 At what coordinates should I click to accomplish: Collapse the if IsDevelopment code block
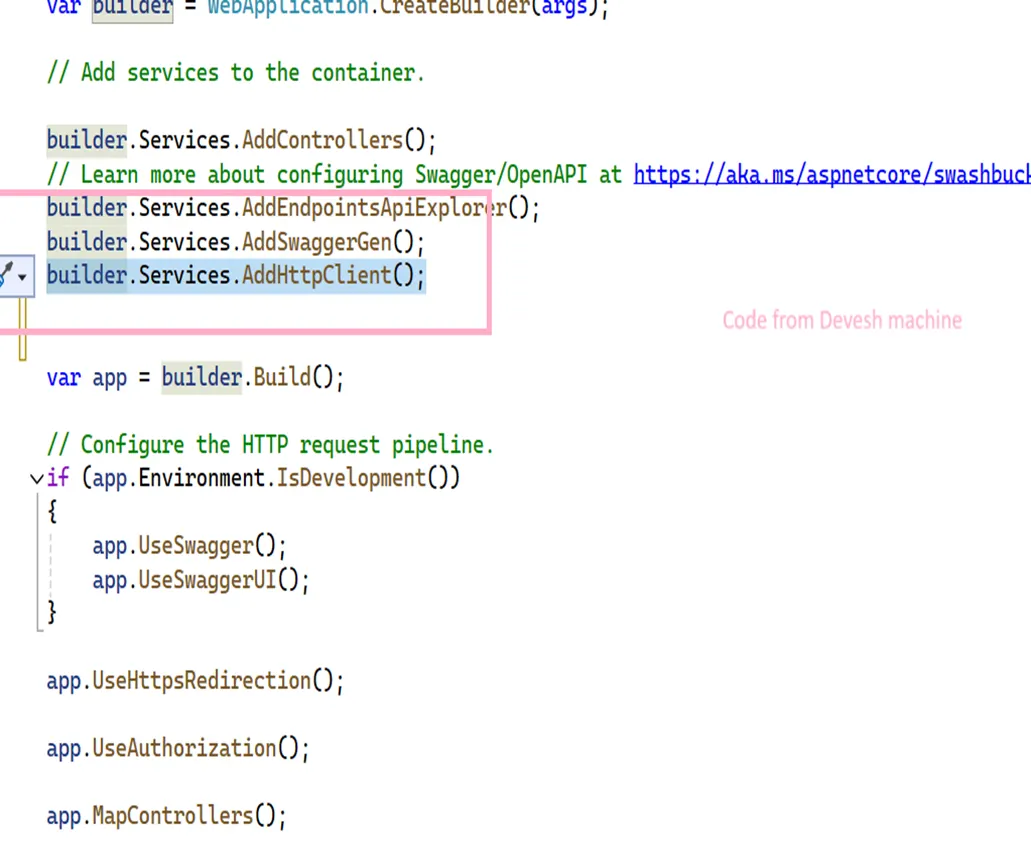click(36, 478)
